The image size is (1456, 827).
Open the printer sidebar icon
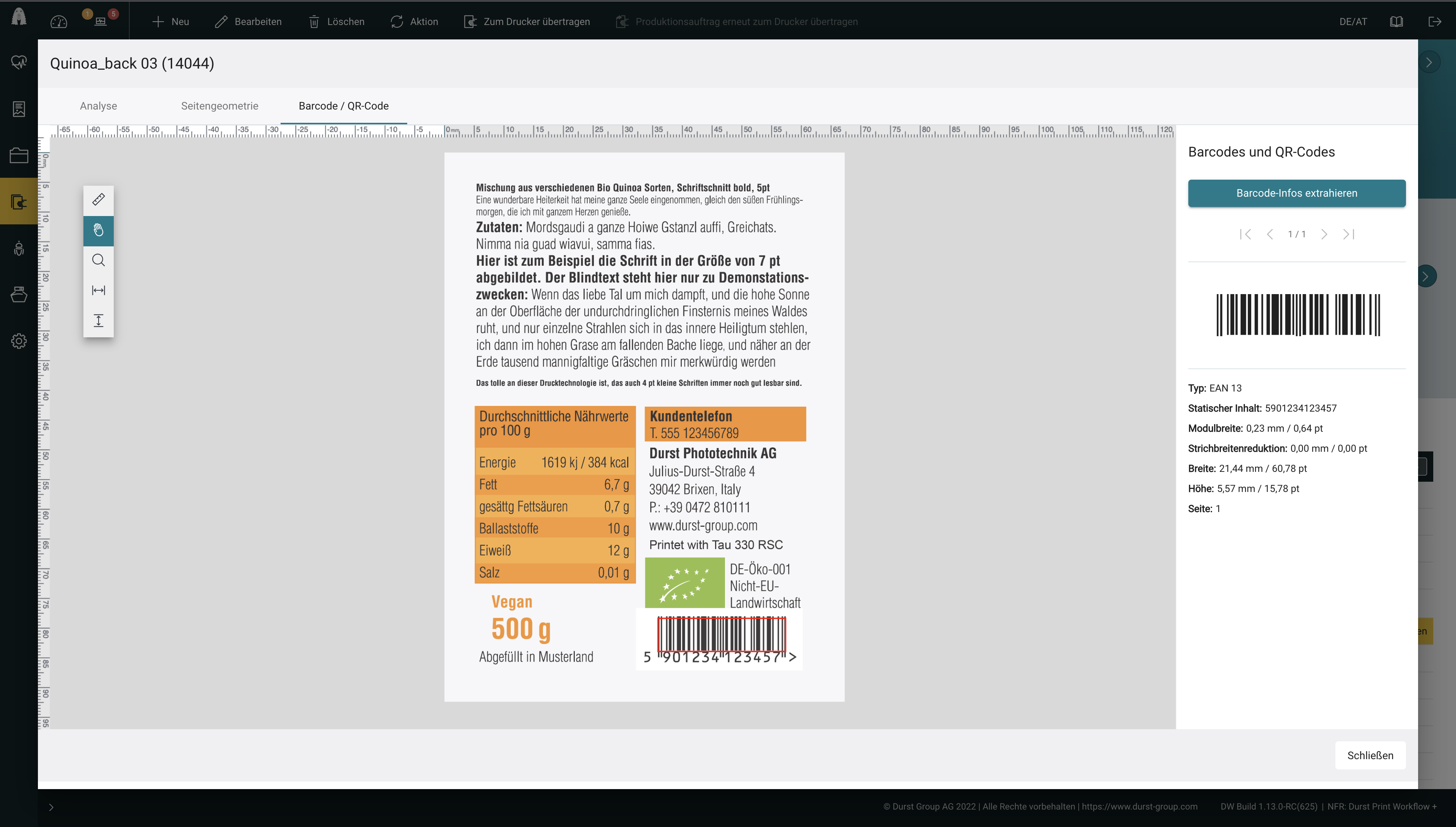point(19,294)
